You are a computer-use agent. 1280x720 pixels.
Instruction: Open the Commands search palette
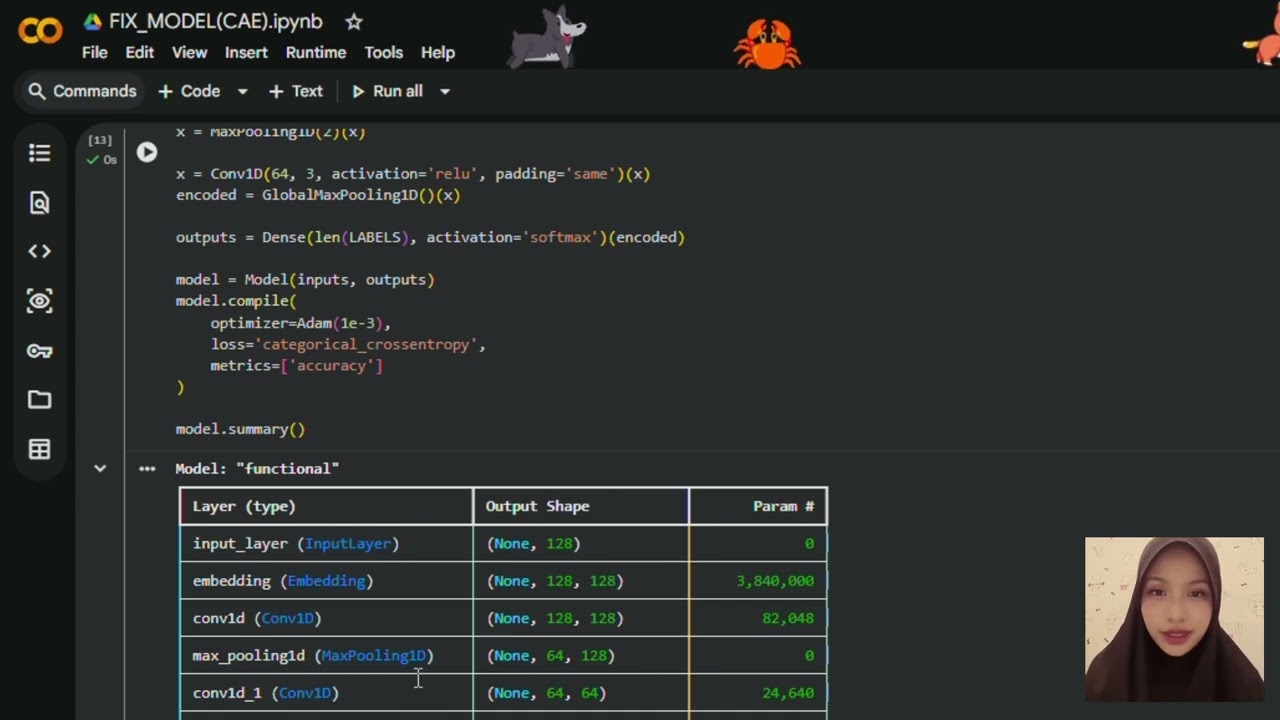point(82,91)
